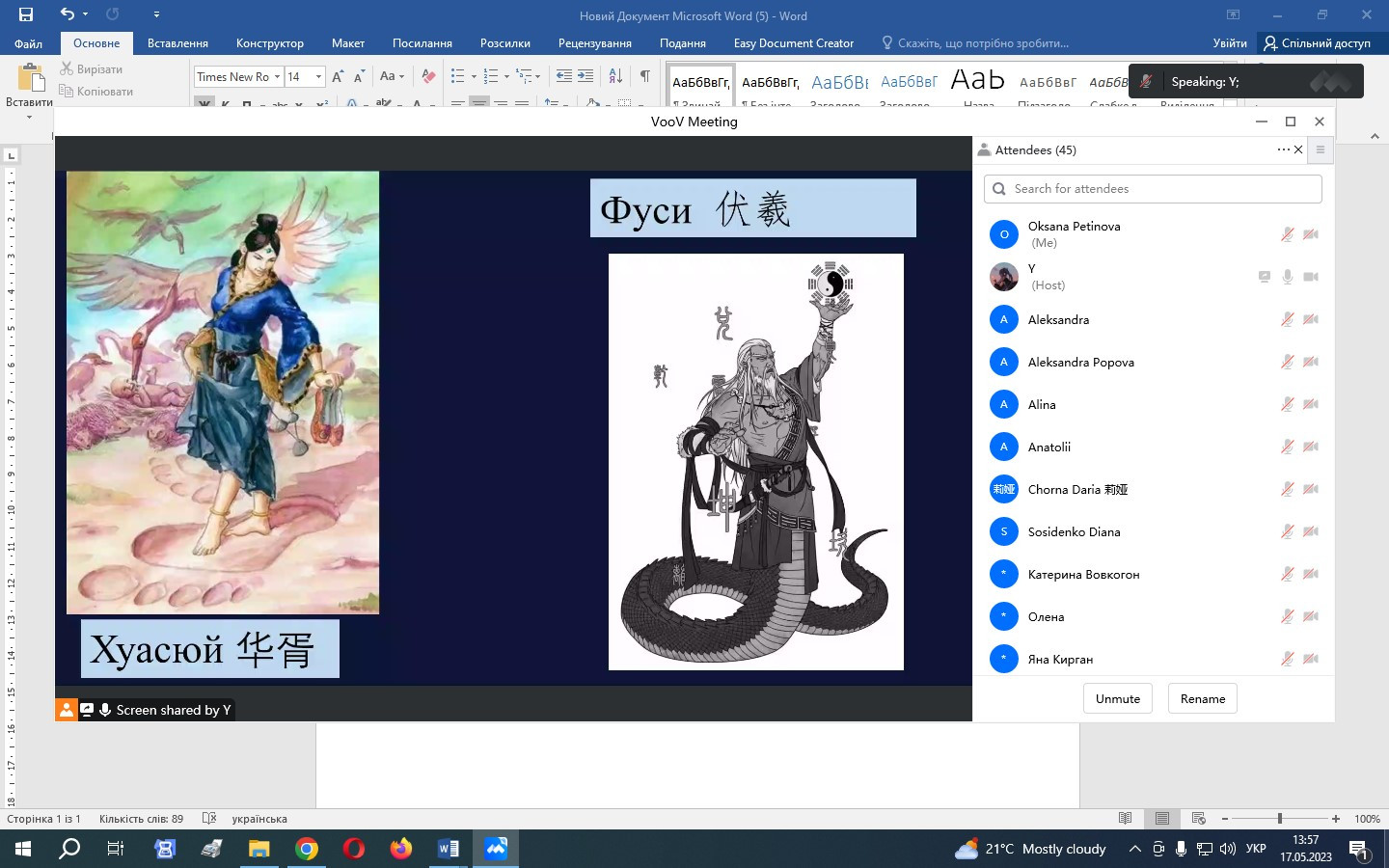Screen dimensions: 1389x868
Task: Toggle the show paragraph marks pilcrow button
Action: click(x=644, y=76)
